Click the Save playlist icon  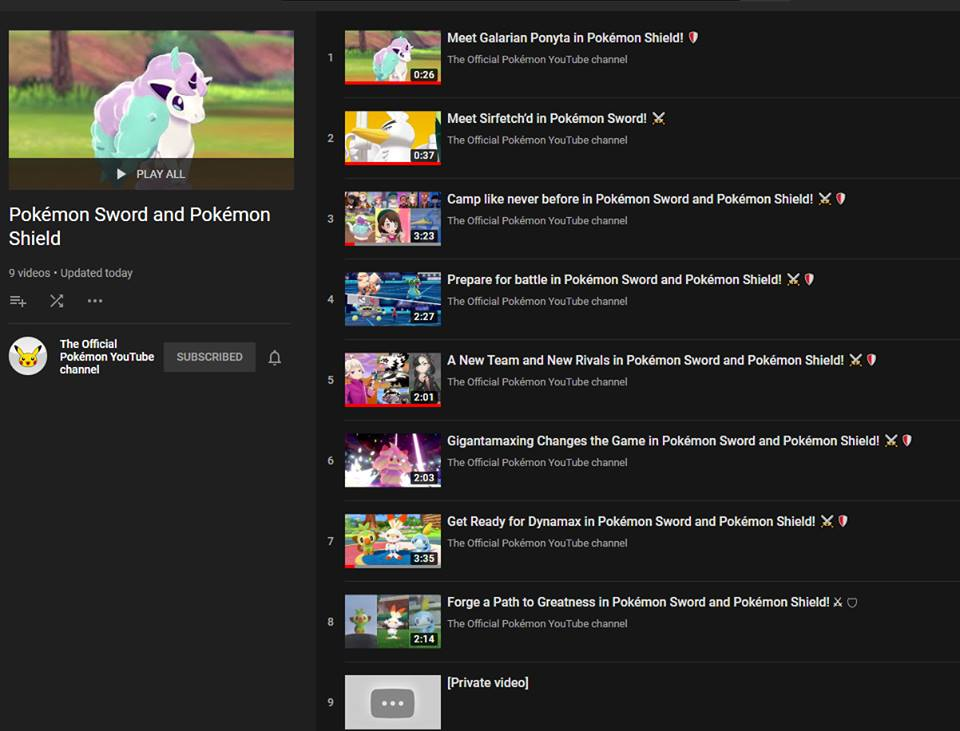tap(18, 301)
